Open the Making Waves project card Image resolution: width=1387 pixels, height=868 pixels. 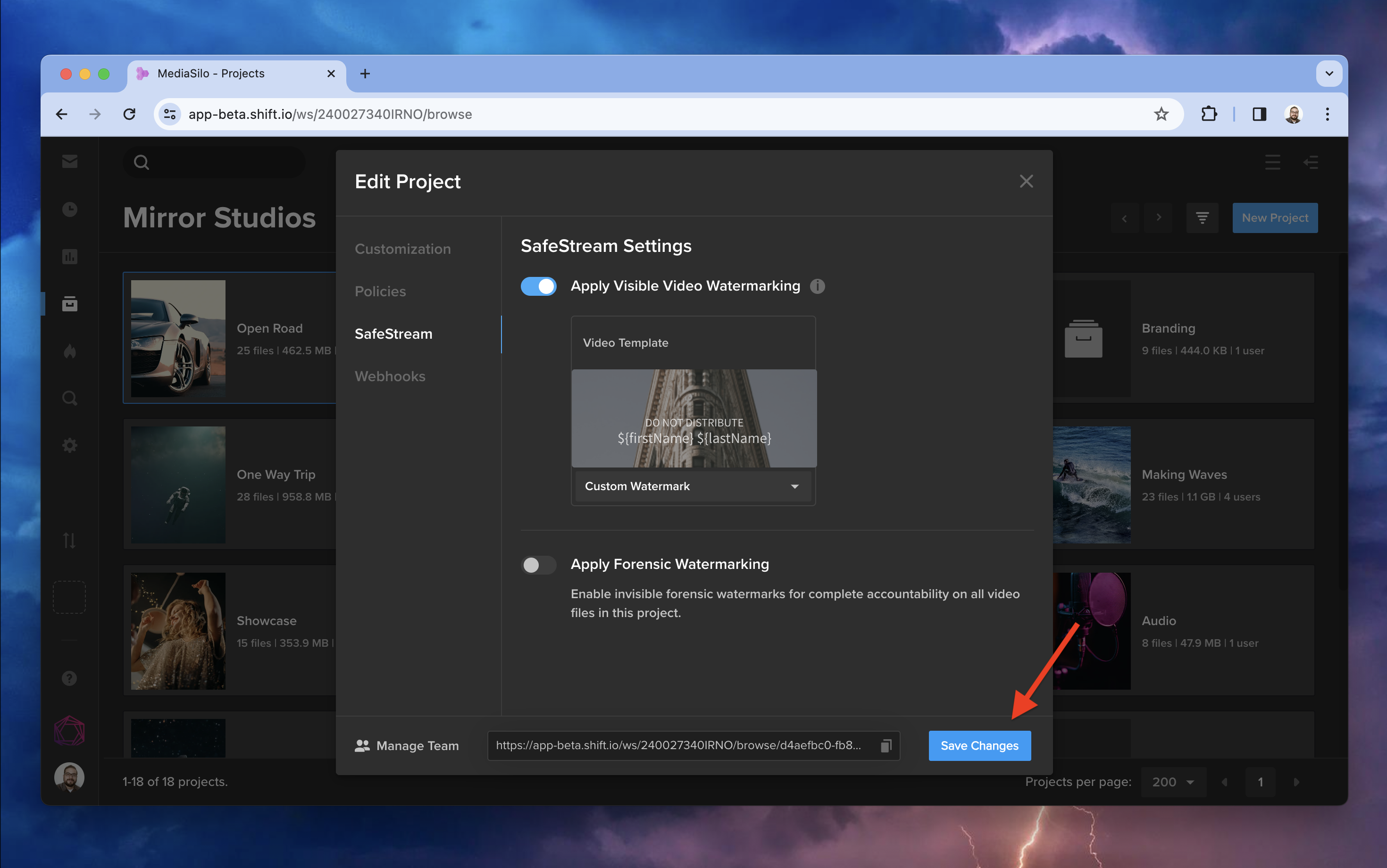(x=1183, y=484)
